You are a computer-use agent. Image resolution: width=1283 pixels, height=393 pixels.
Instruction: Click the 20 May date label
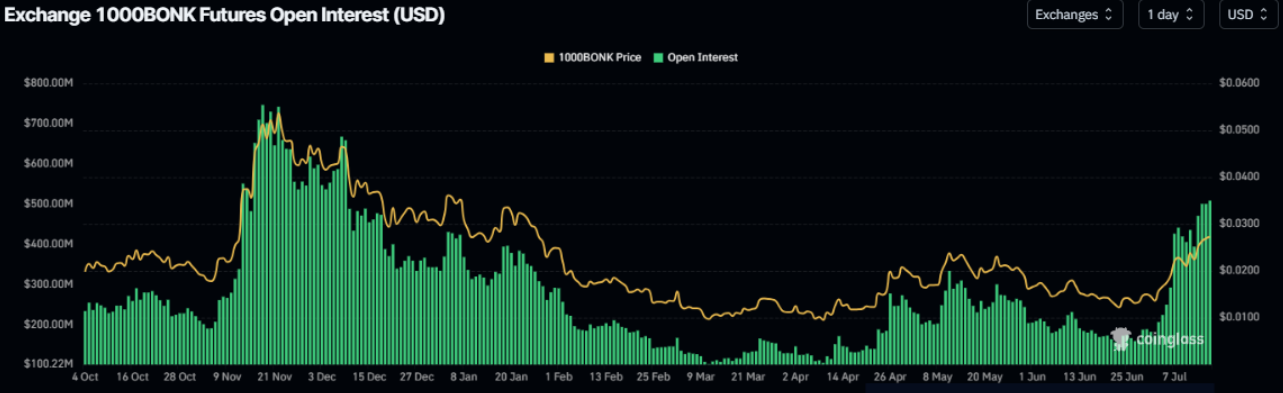click(985, 378)
